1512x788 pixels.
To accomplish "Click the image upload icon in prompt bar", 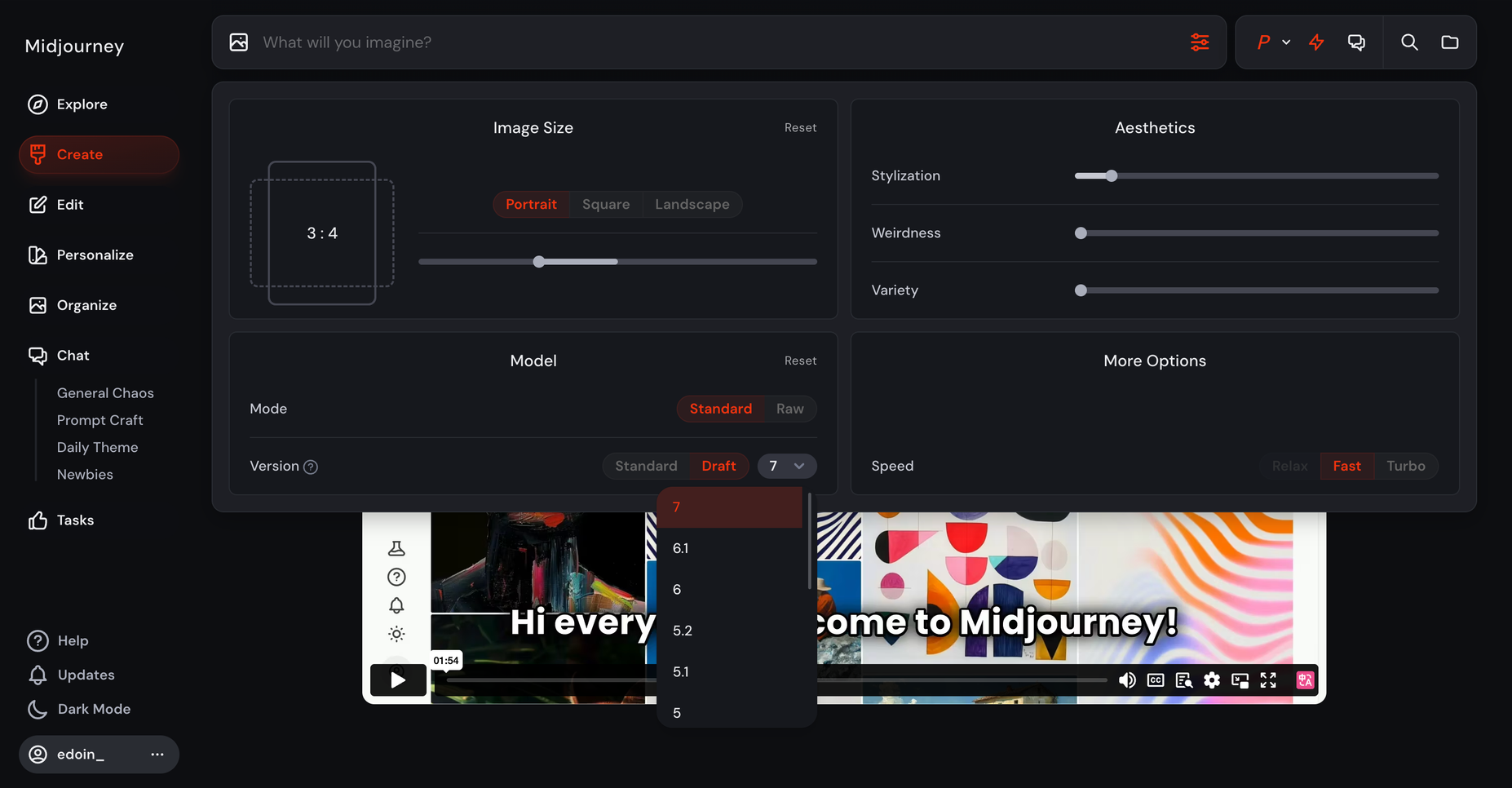I will 238,42.
